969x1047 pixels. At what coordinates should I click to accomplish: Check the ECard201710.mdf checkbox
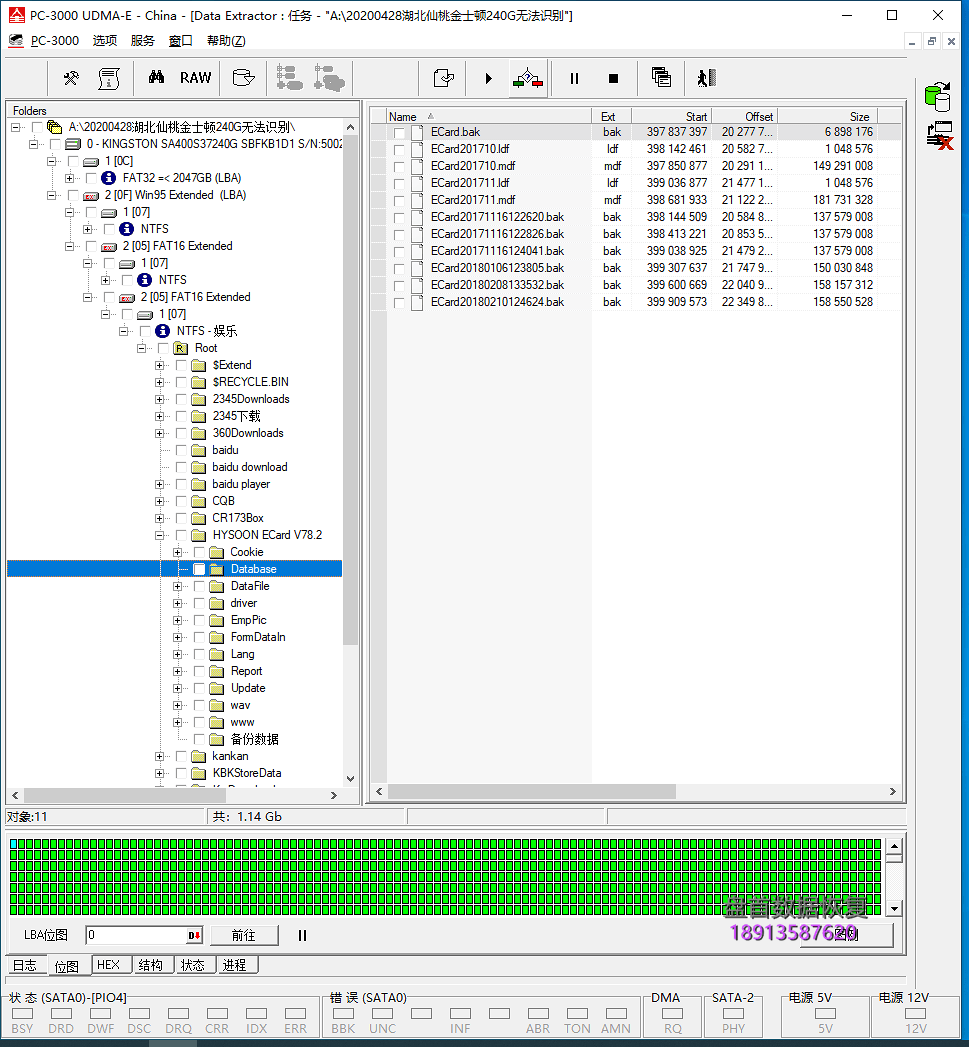tap(399, 167)
